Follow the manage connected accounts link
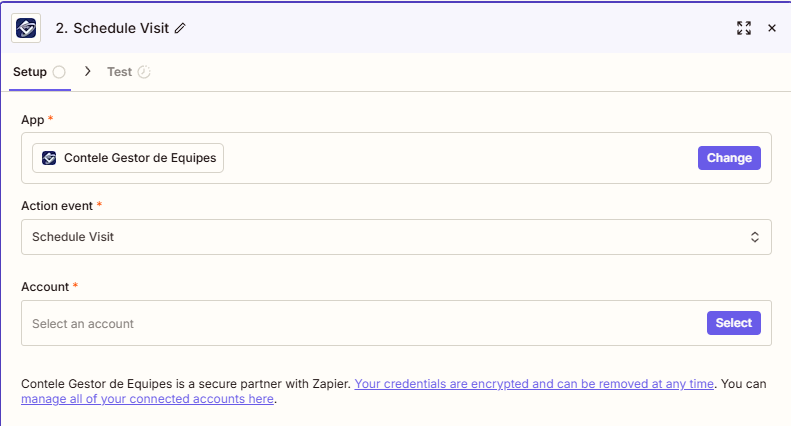This screenshot has height=426, width=791. coord(147,399)
